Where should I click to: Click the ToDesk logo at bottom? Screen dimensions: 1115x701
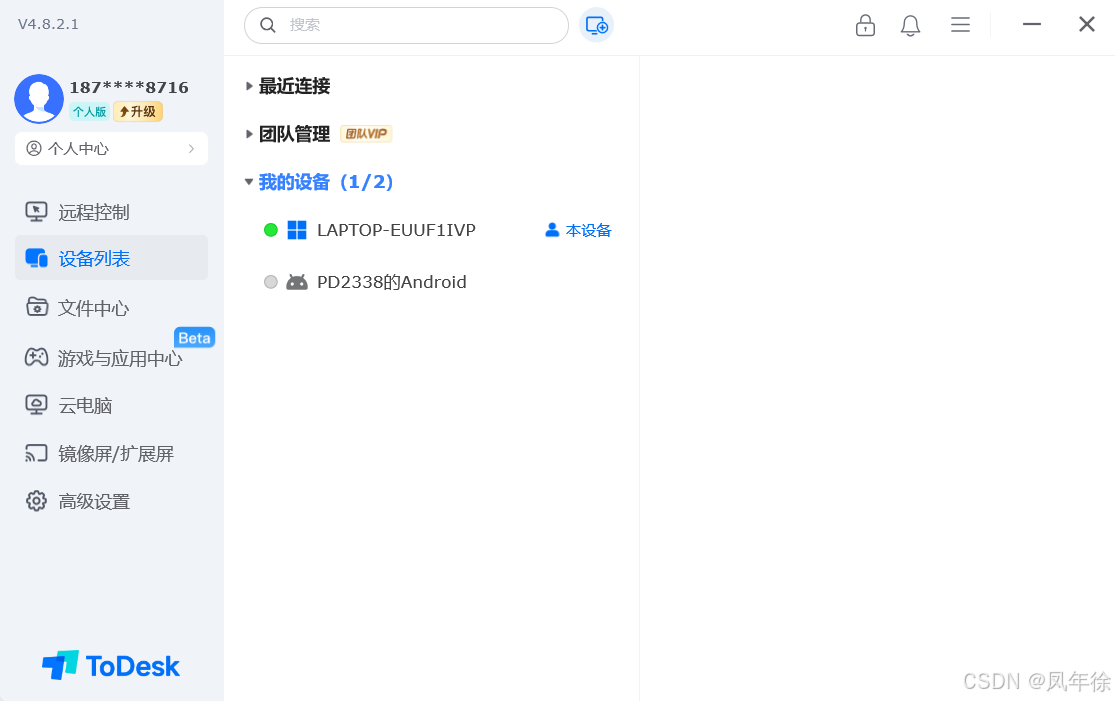(110, 665)
